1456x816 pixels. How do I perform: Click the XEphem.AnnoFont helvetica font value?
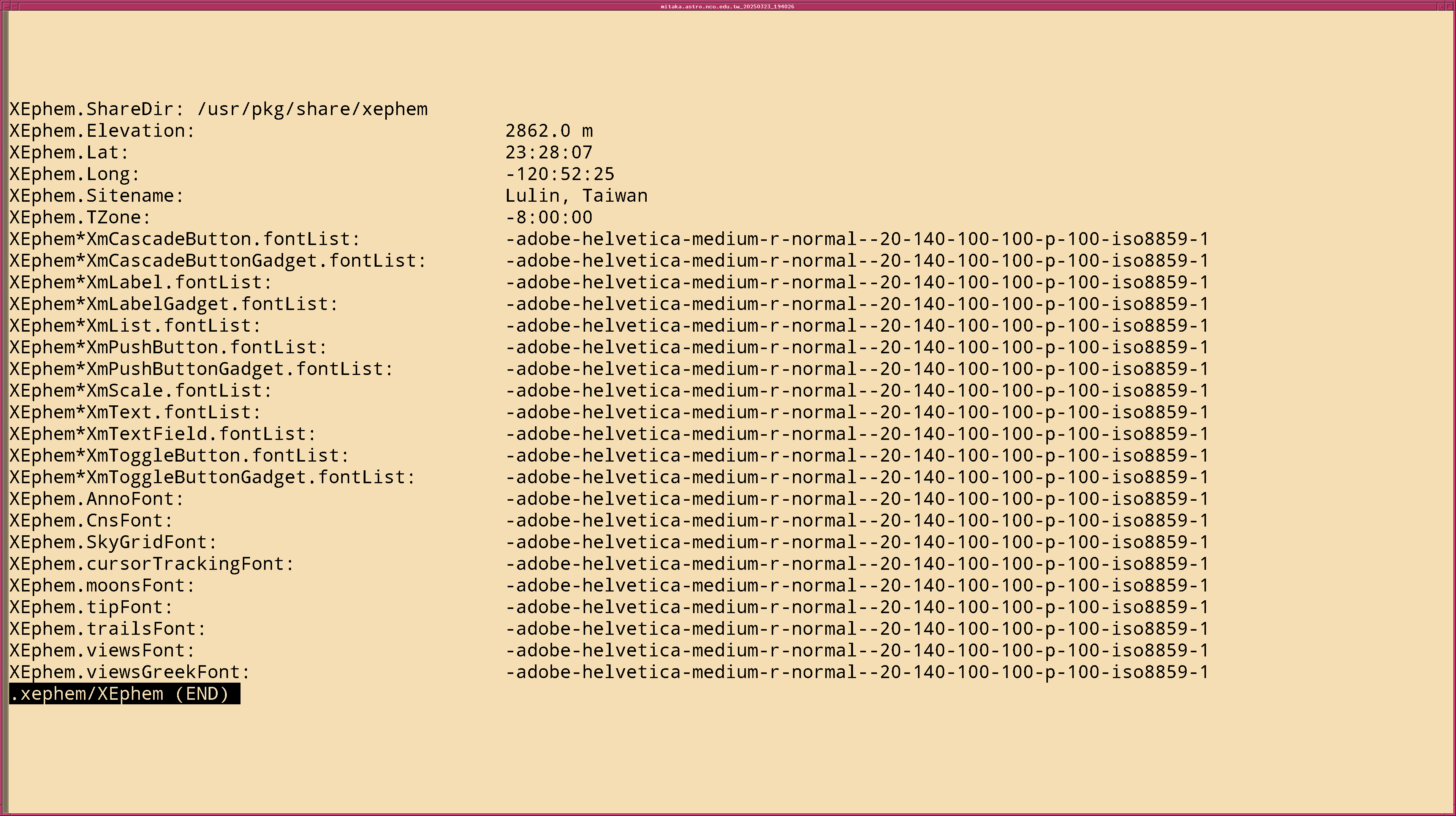click(857, 499)
